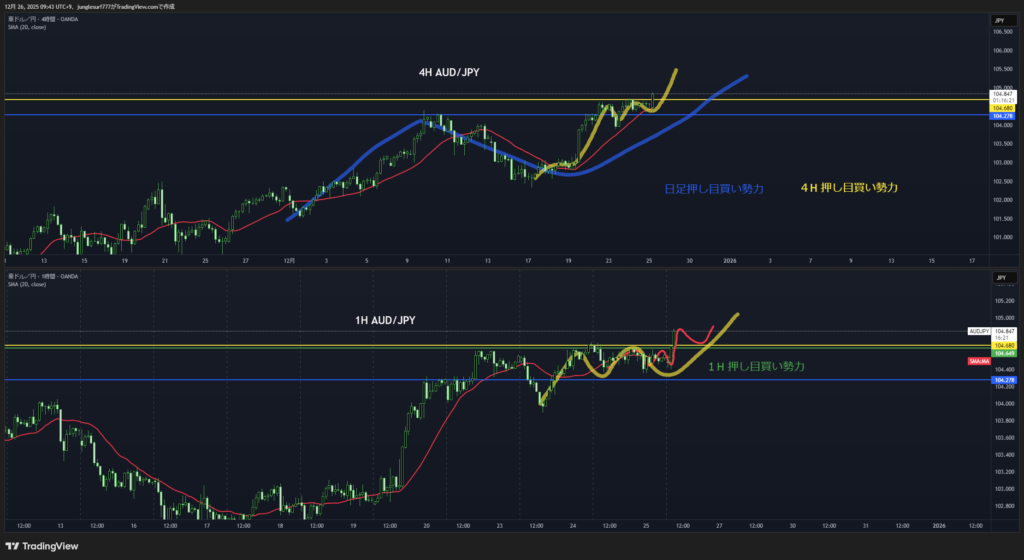Screen dimensions: 1024x560
Task: Select the yellow '4H 押し目買い勢力' text label
Action: [849, 187]
